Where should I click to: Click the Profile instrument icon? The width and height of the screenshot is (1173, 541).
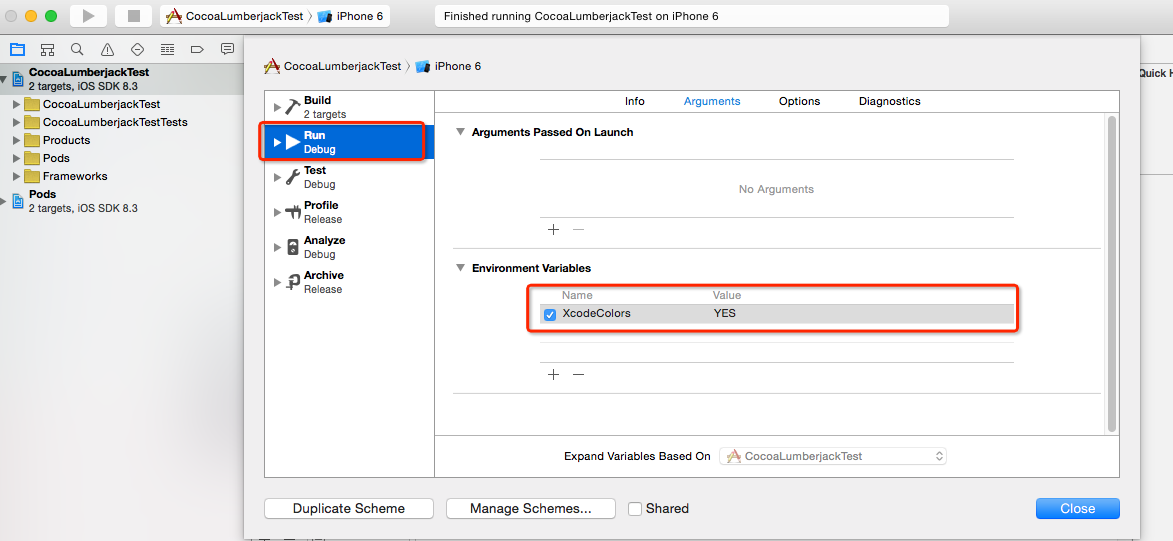[293, 212]
